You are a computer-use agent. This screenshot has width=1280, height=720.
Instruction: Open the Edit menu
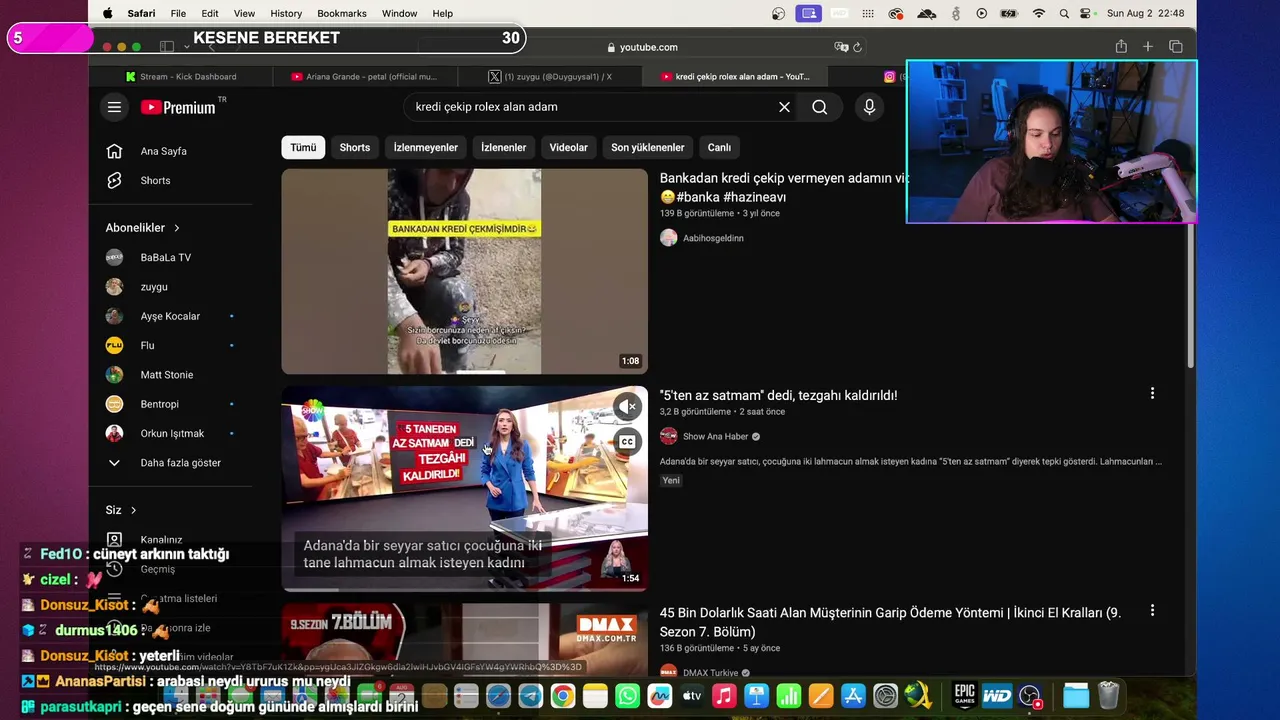point(210,13)
